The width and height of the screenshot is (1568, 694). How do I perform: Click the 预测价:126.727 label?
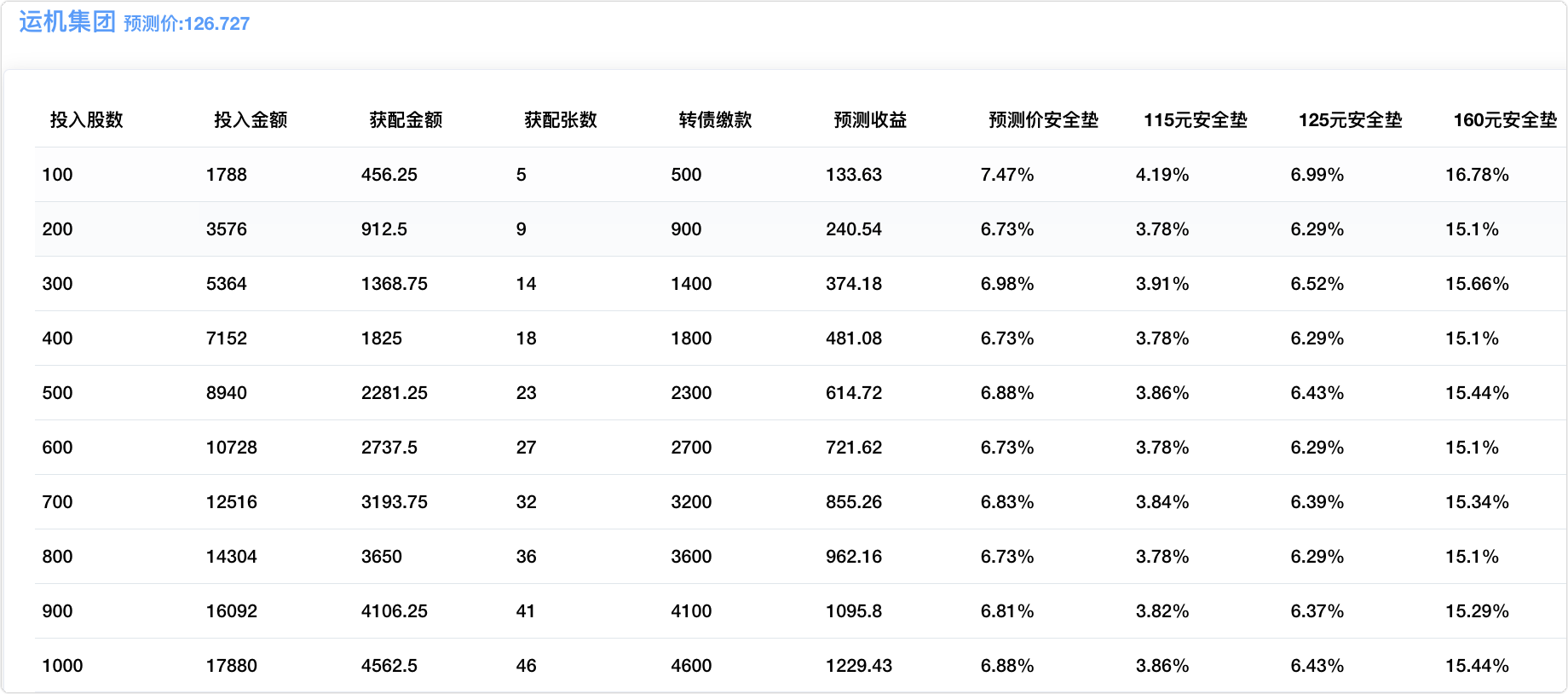click(x=187, y=24)
